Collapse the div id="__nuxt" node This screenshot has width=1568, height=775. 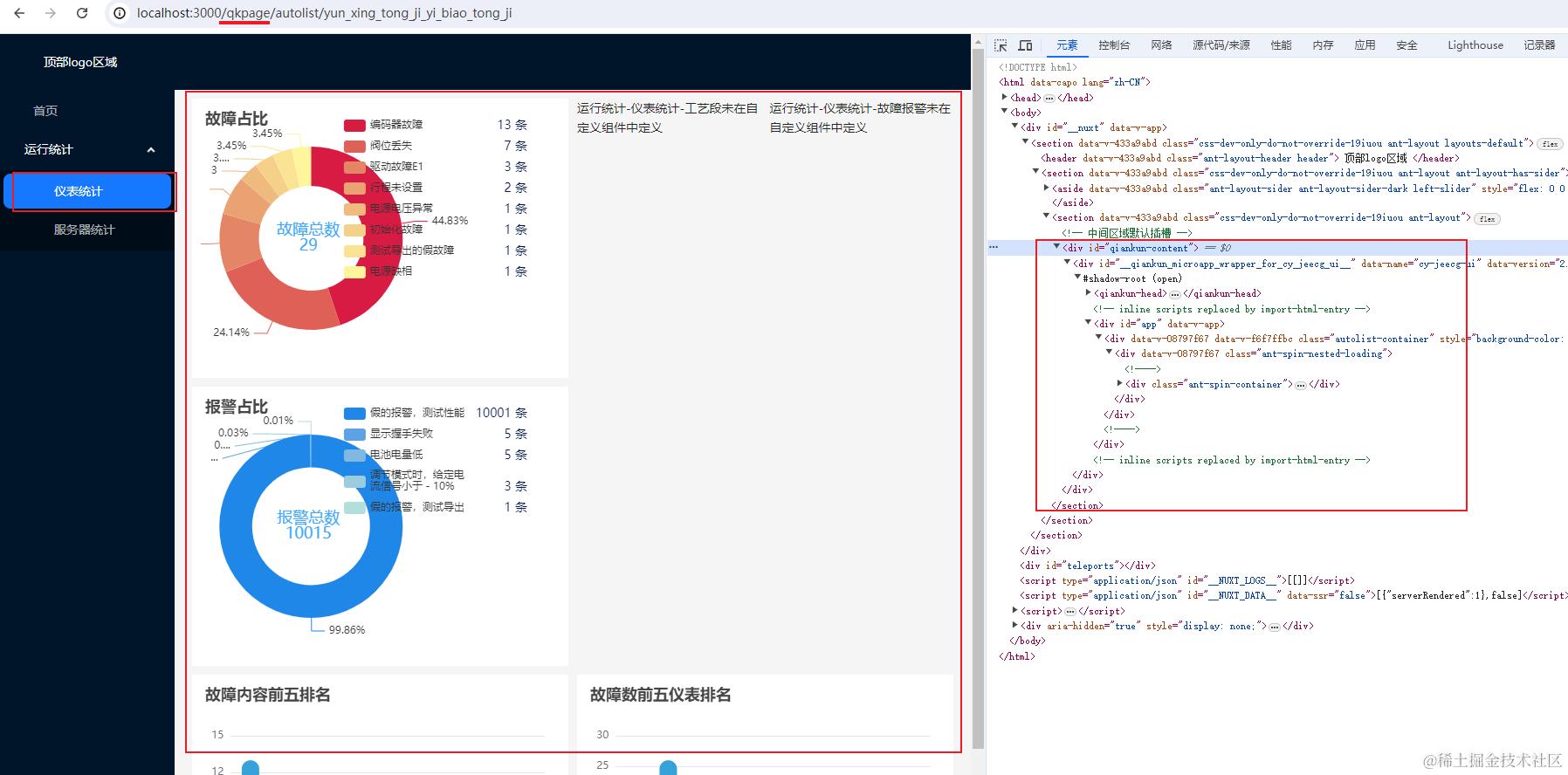1015,127
